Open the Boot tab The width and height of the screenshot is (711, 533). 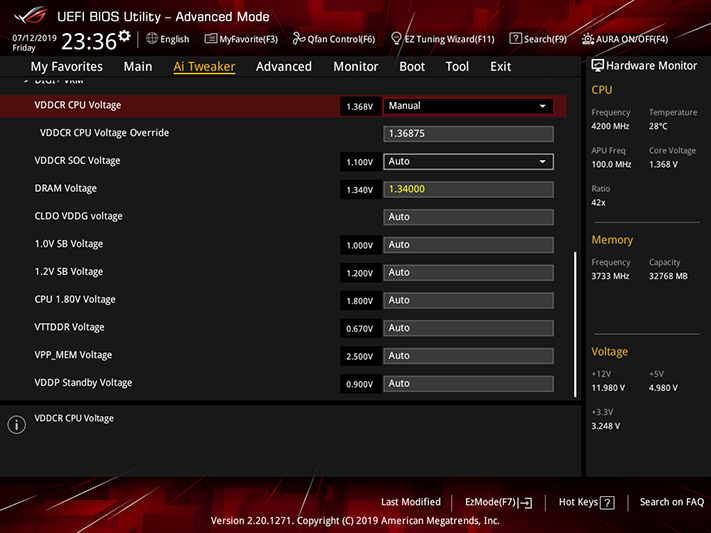(412, 67)
